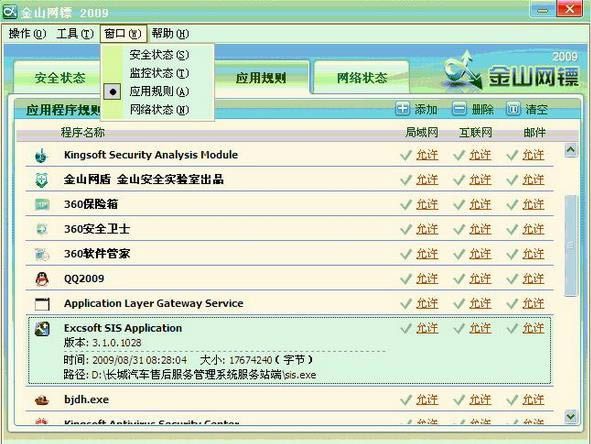The height and width of the screenshot is (444, 591).
Task: Toggle 邮件 permission for Kingsoft Security Analysis Module
Action: [x=533, y=155]
